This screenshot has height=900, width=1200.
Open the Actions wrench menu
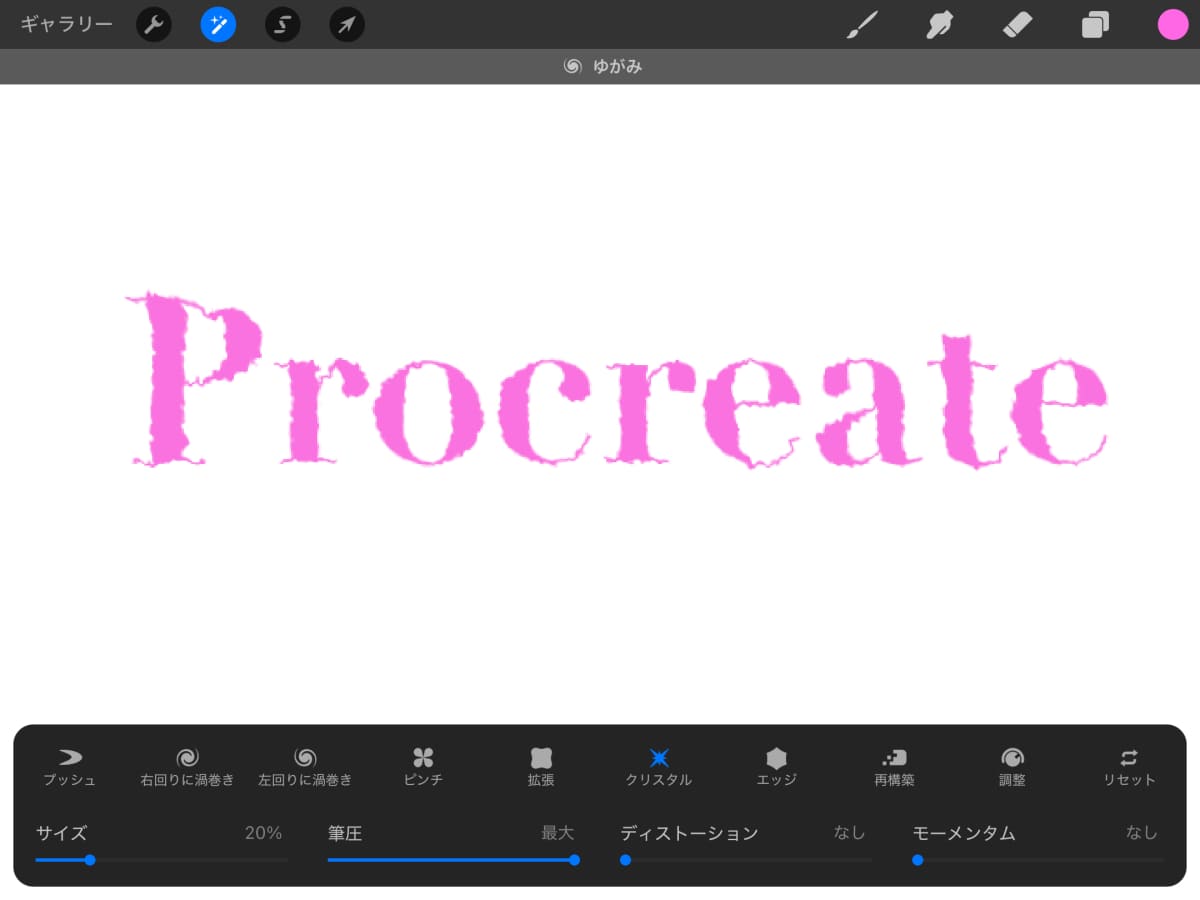pos(154,24)
